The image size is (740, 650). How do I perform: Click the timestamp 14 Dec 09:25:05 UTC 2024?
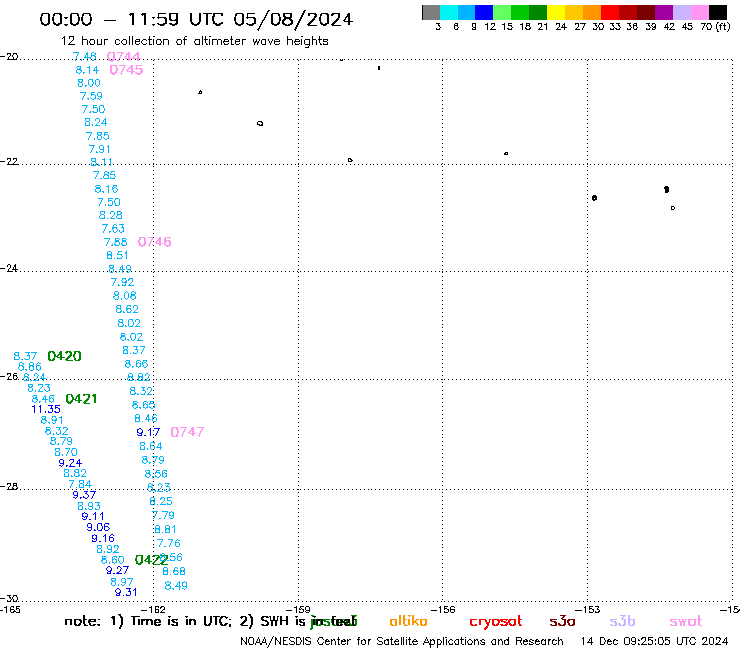tap(655, 642)
